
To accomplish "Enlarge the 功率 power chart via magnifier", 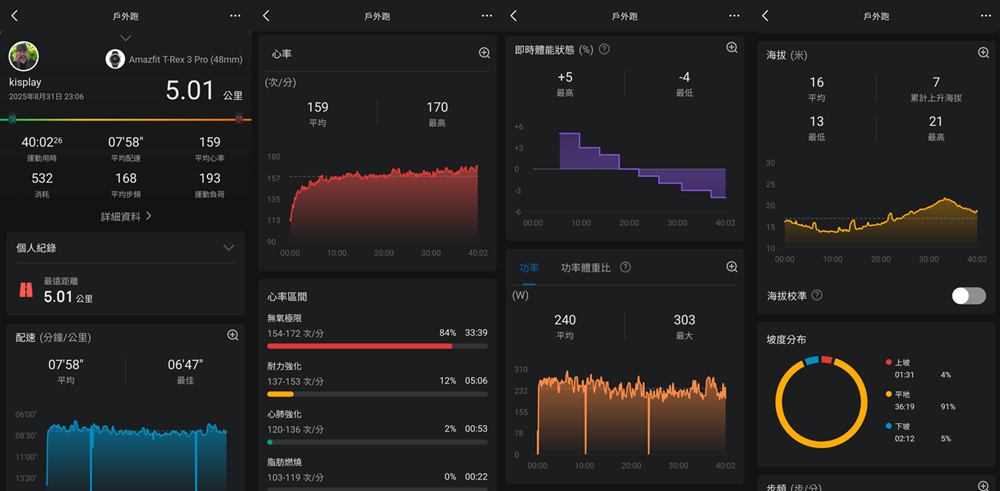I will pyautogui.click(x=731, y=267).
